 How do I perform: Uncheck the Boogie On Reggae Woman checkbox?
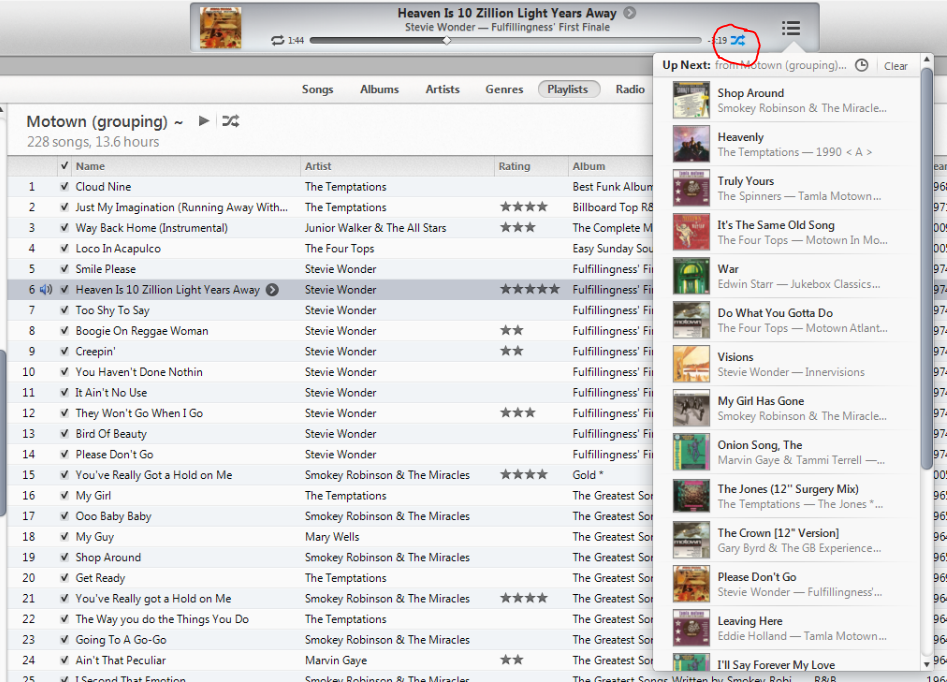[x=65, y=331]
